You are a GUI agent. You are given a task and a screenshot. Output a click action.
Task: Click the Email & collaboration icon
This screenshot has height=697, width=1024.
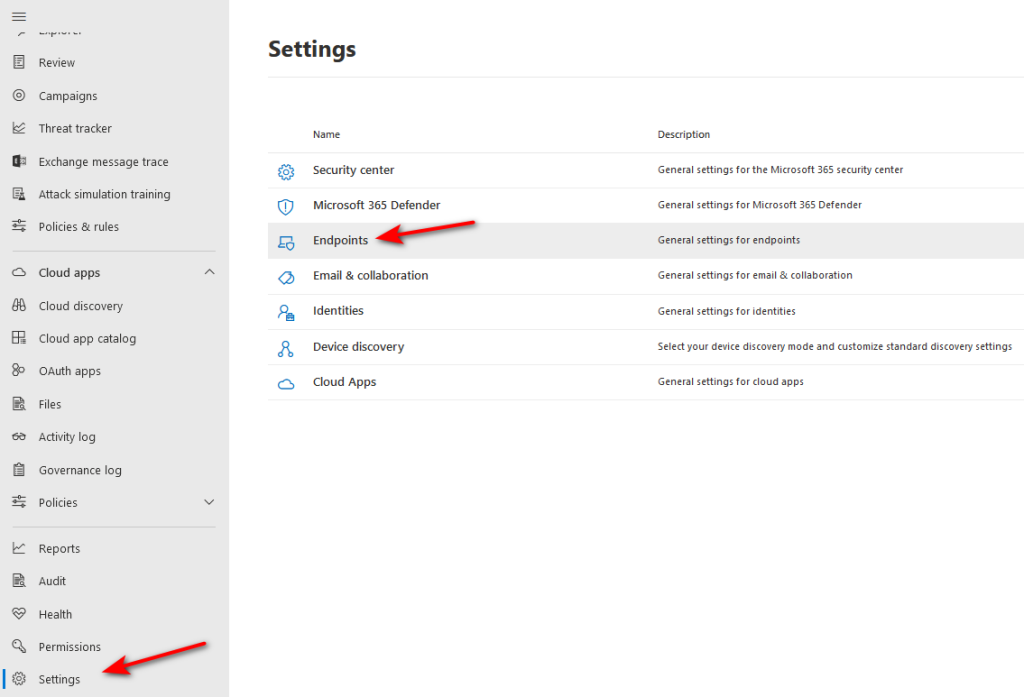(286, 278)
